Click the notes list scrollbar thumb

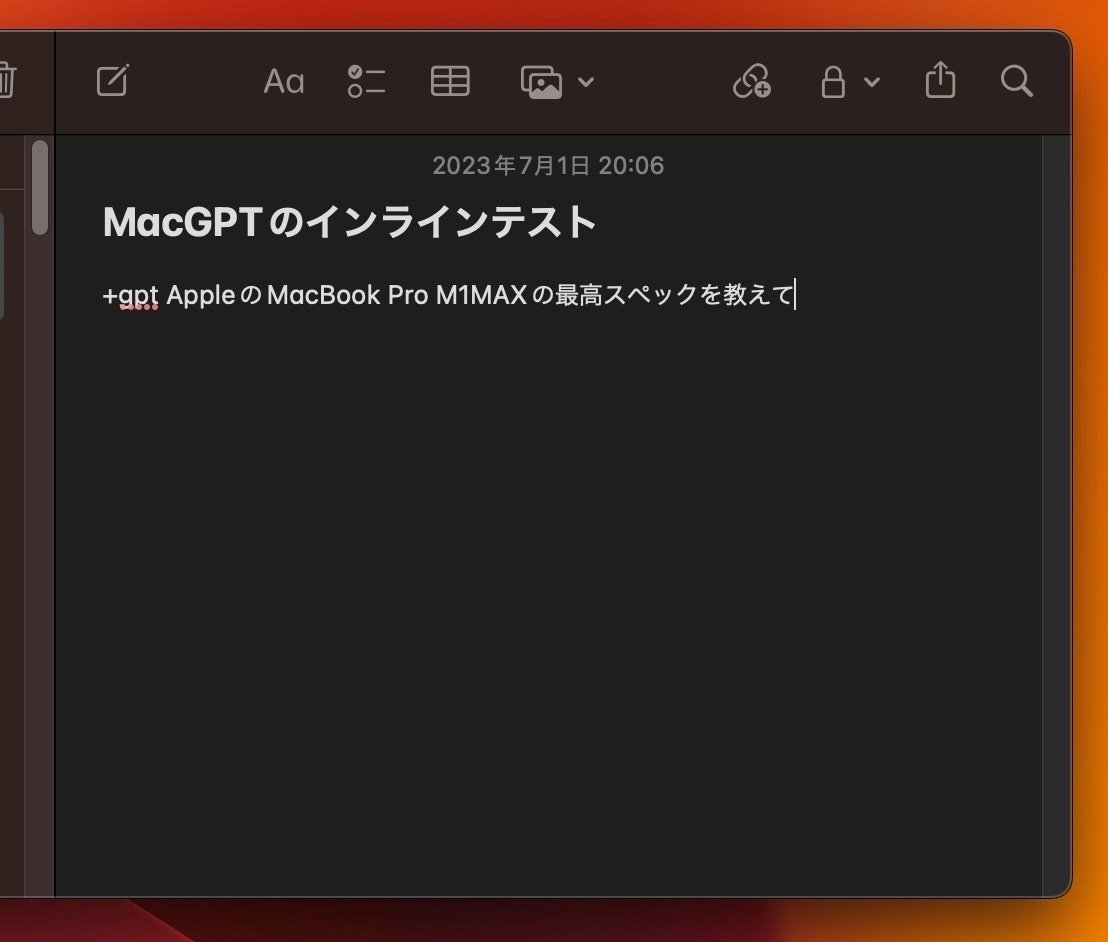tap(40, 187)
